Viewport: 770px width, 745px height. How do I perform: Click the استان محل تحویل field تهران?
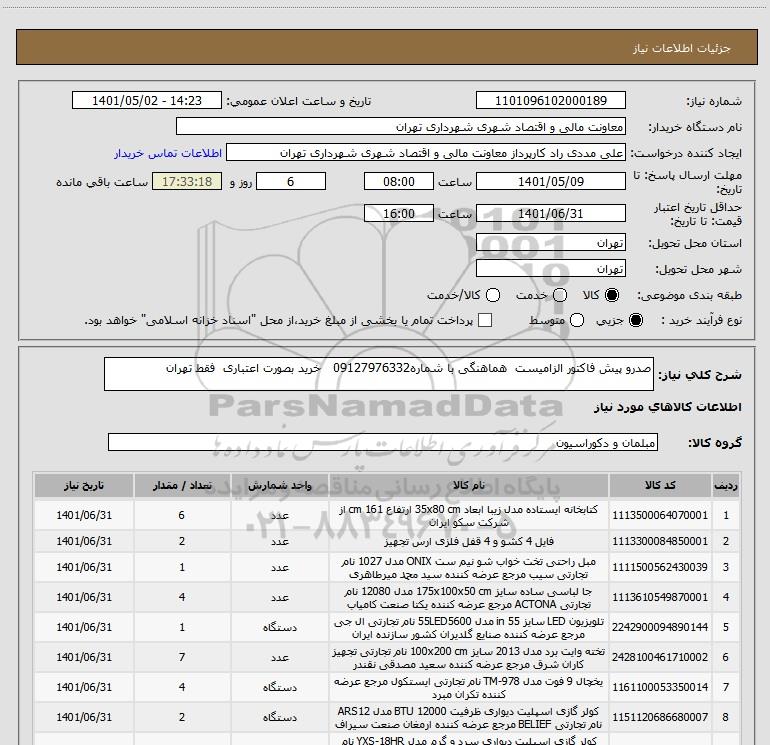[550, 243]
